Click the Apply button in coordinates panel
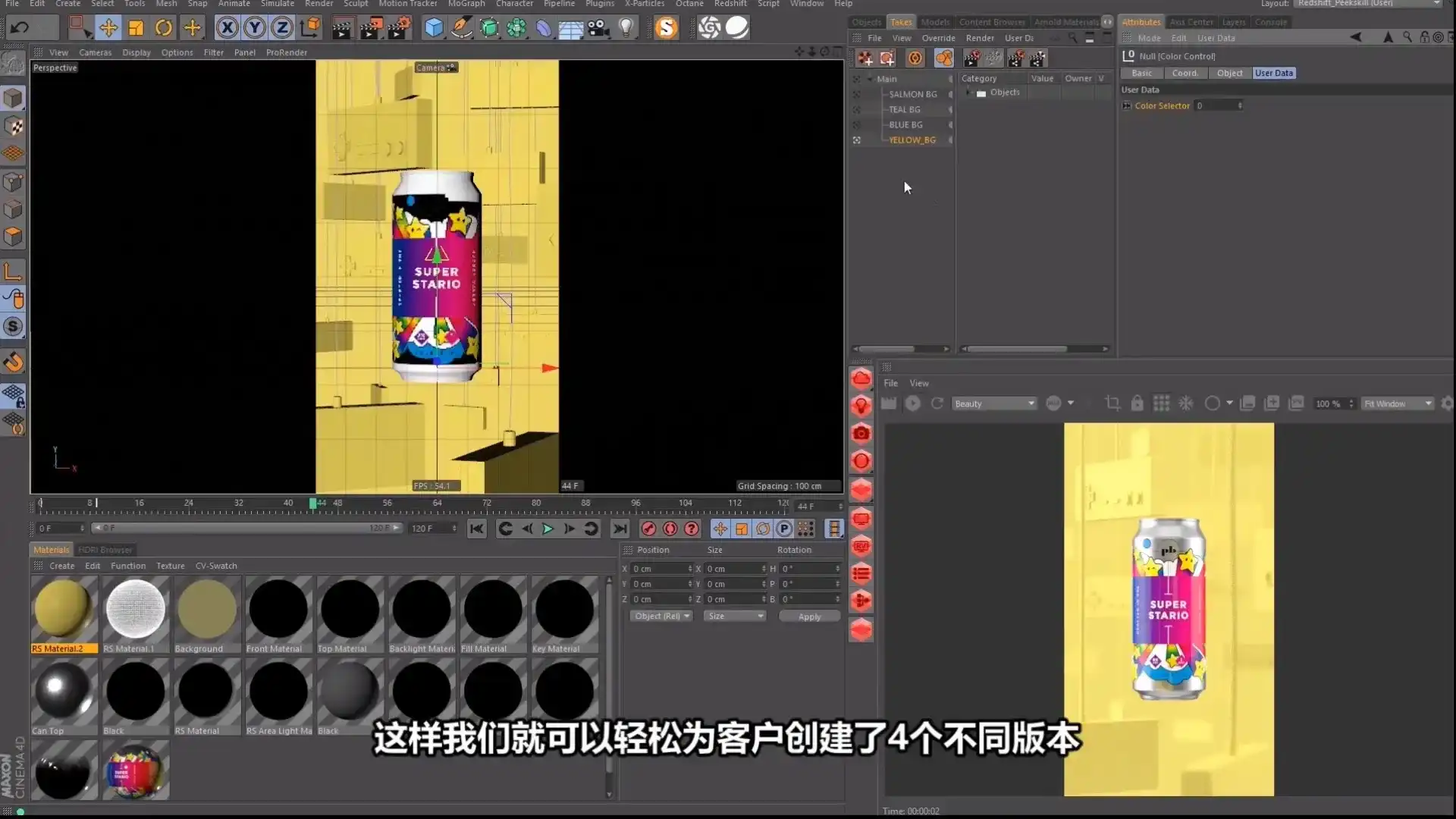1456x819 pixels. pyautogui.click(x=809, y=616)
